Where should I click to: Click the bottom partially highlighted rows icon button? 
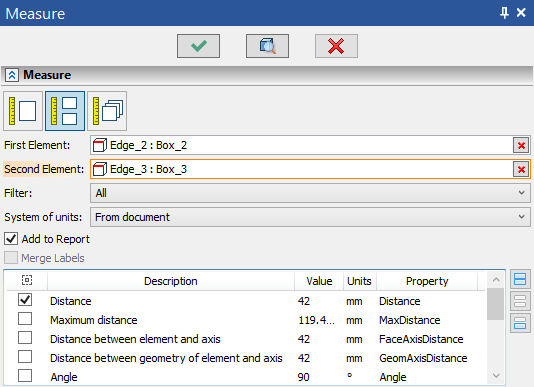tap(520, 323)
